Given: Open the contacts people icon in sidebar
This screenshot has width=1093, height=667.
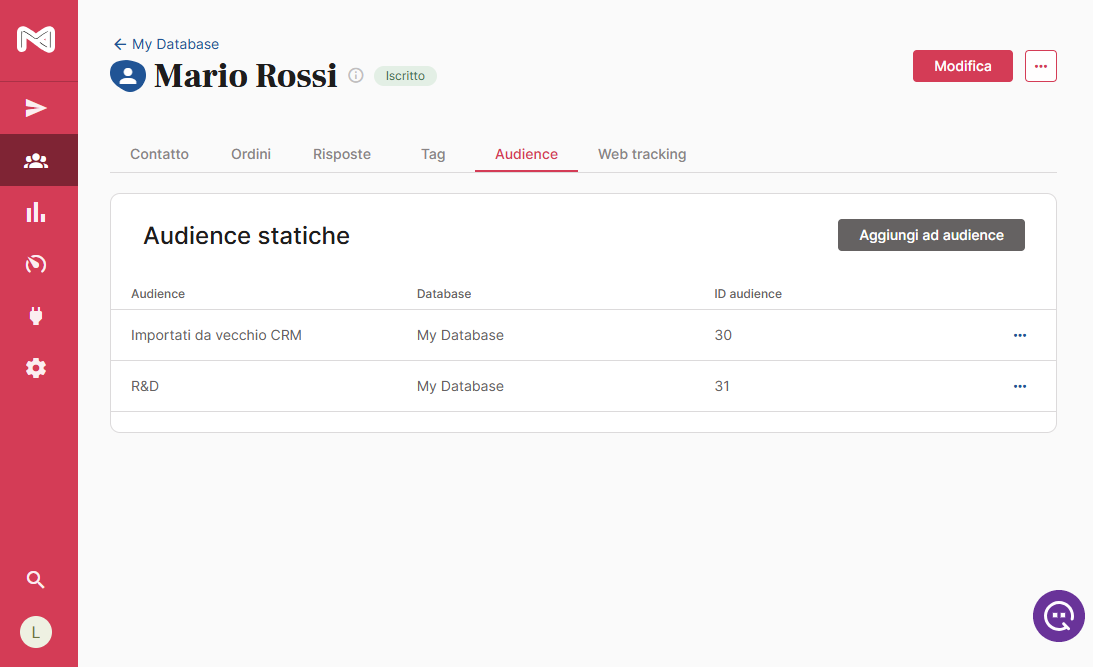Looking at the screenshot, I should (x=36, y=160).
